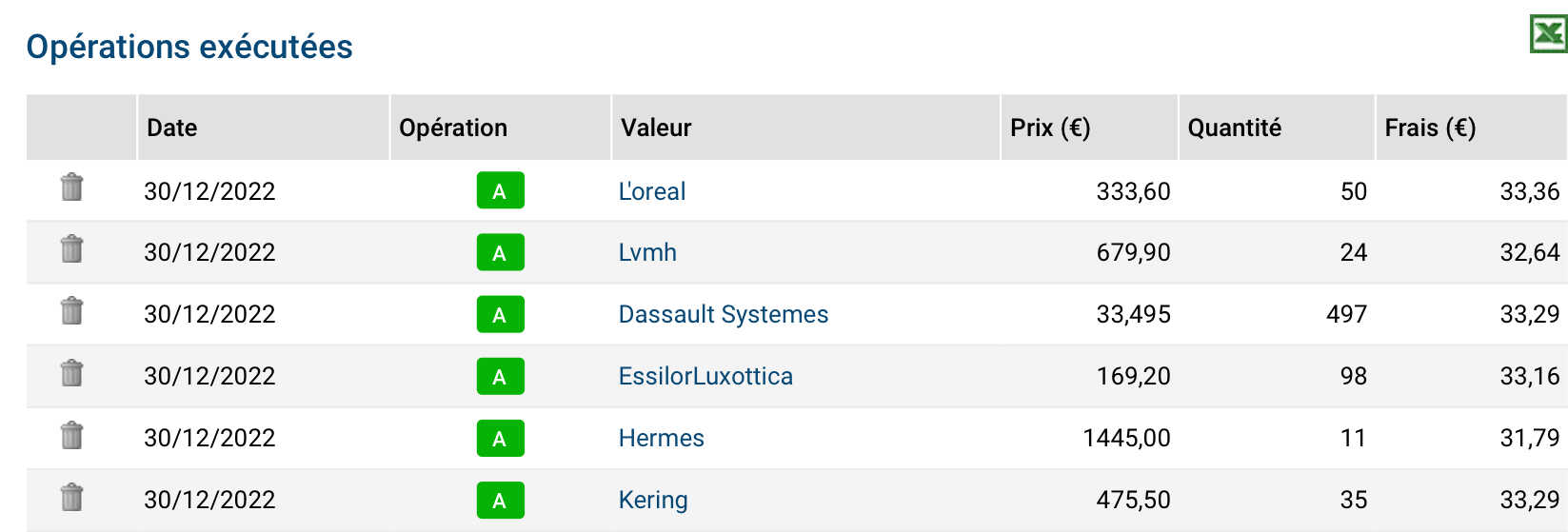
Task: Open the L'oreal stock link
Action: coord(652,191)
